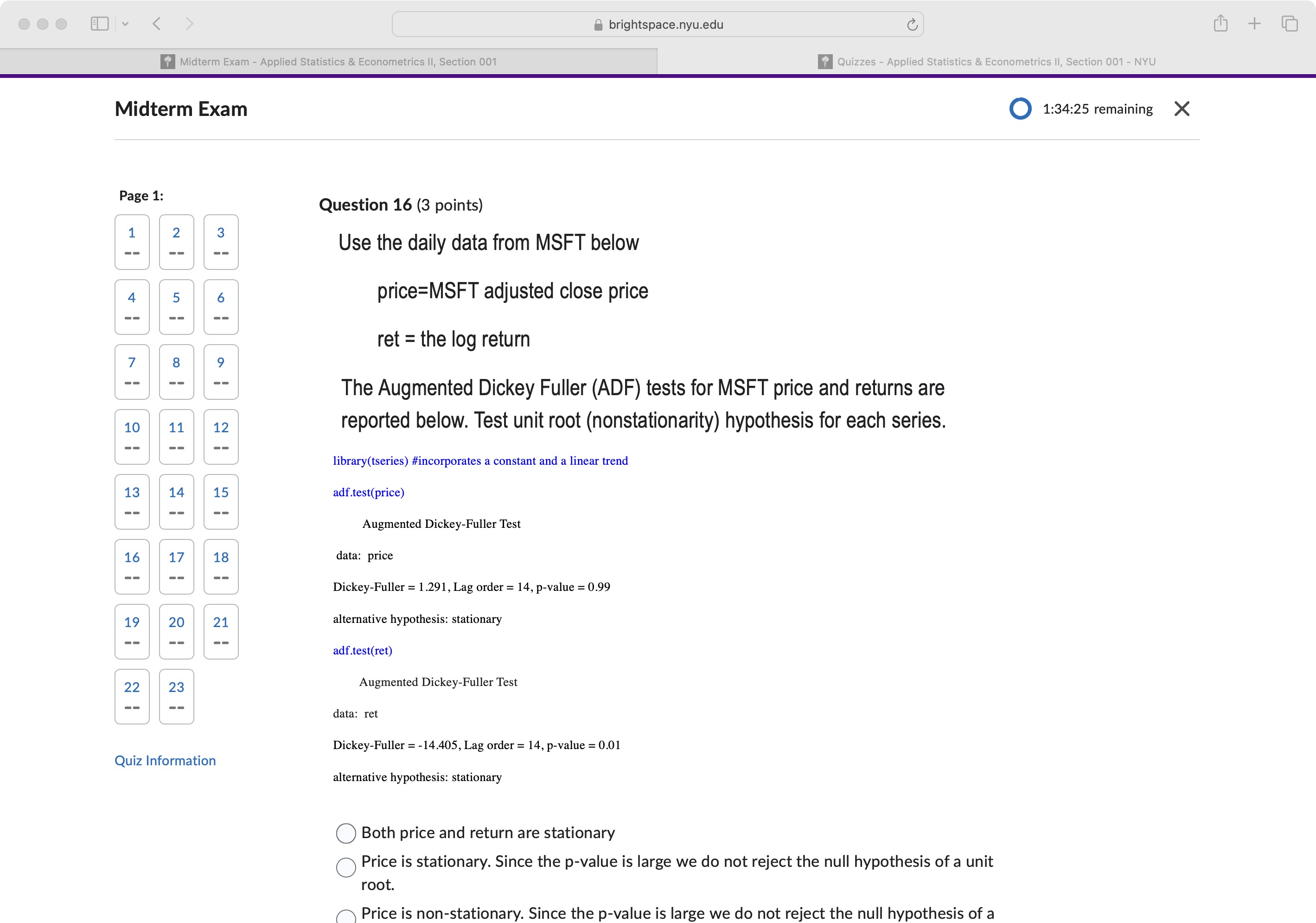Select the 'Price is stationary' answer option
This screenshot has height=923, width=1316.
click(346, 868)
